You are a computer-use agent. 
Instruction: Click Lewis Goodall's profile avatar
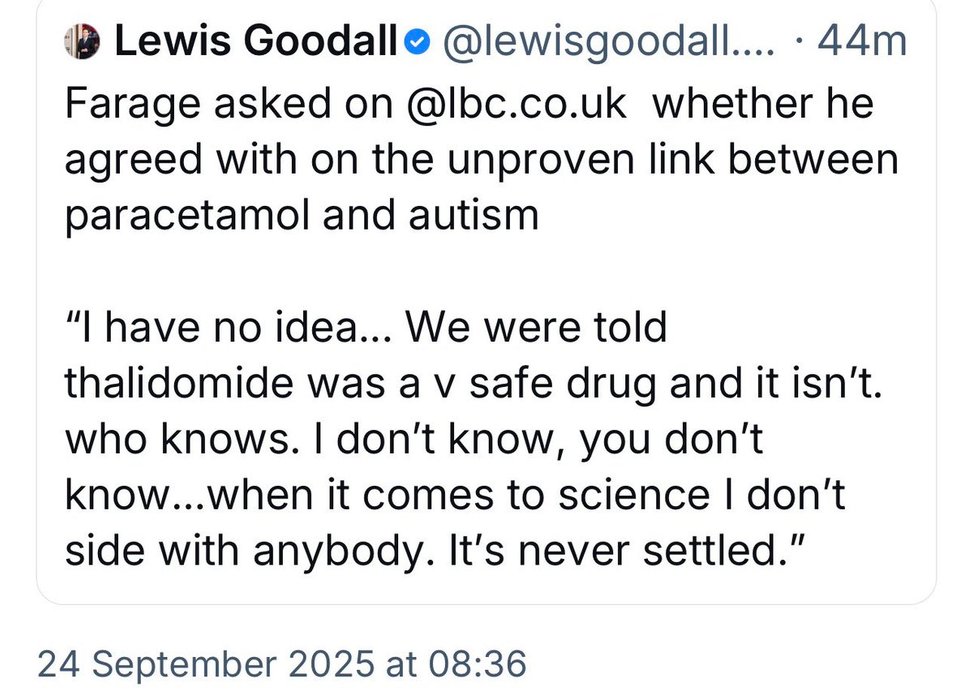(x=81, y=42)
